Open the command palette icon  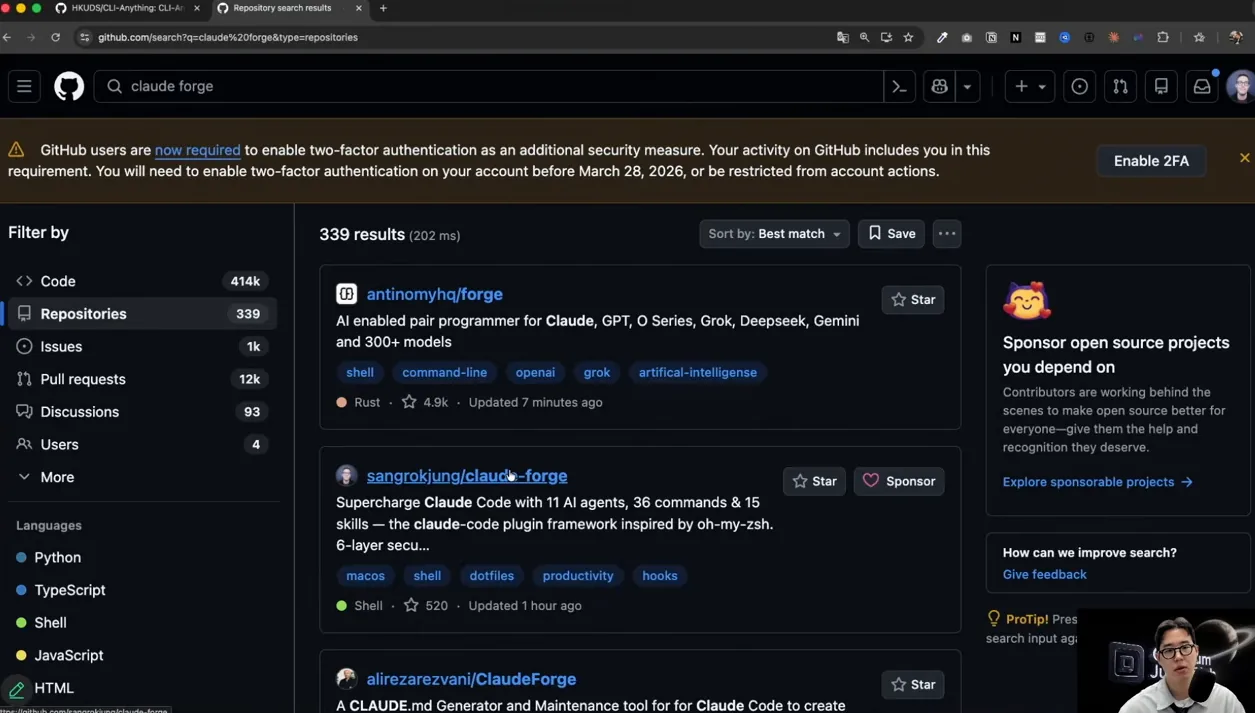(x=899, y=86)
